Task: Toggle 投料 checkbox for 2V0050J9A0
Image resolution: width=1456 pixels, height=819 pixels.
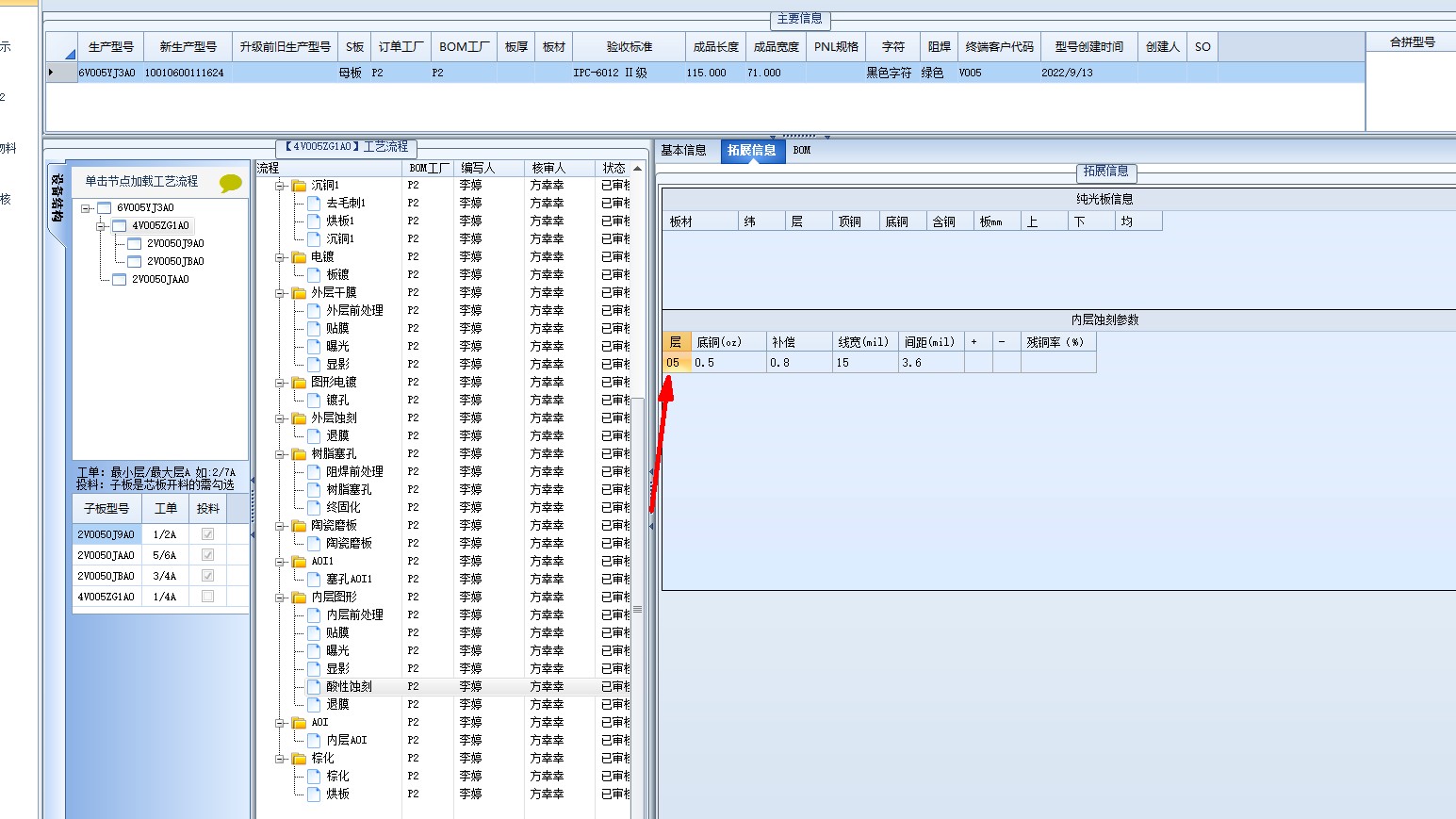Action: pos(207,534)
